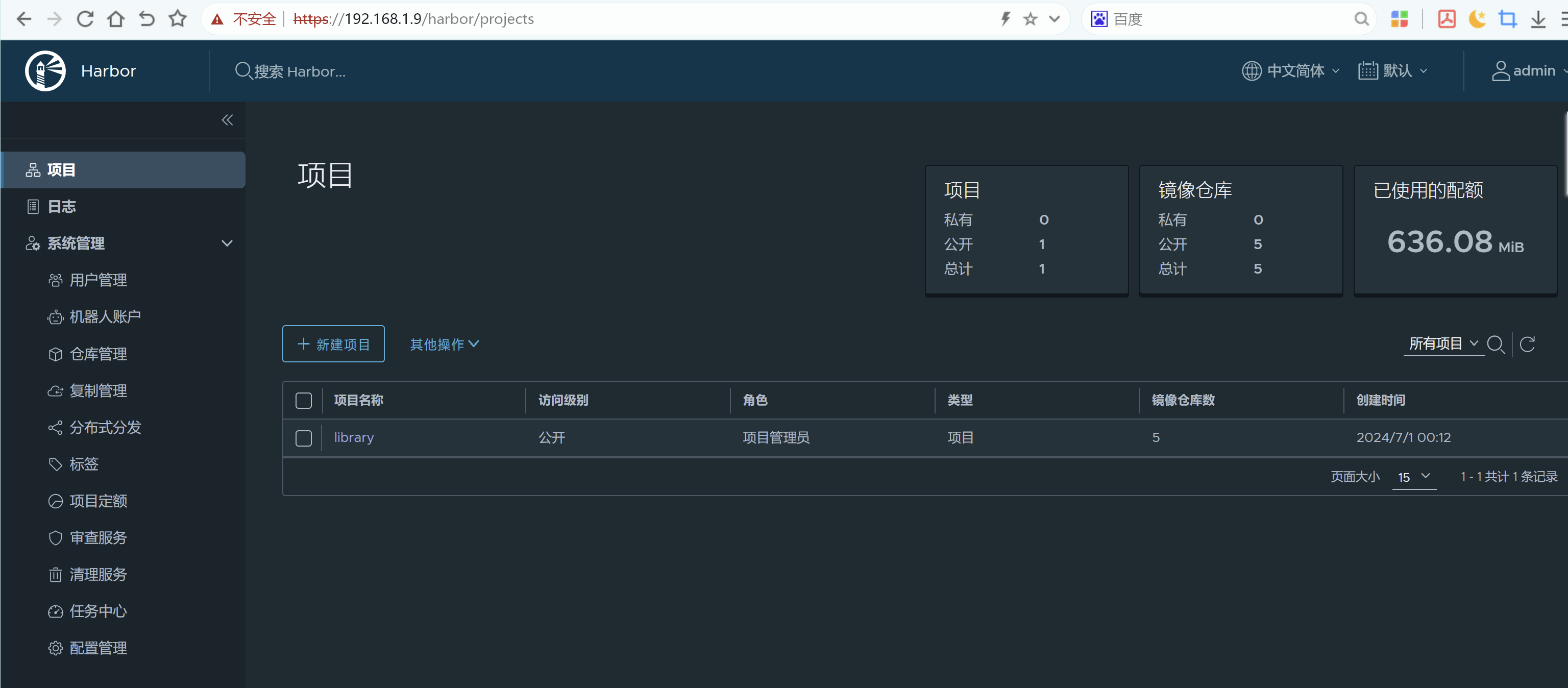Click the refresh icon beside project filter

(1527, 344)
